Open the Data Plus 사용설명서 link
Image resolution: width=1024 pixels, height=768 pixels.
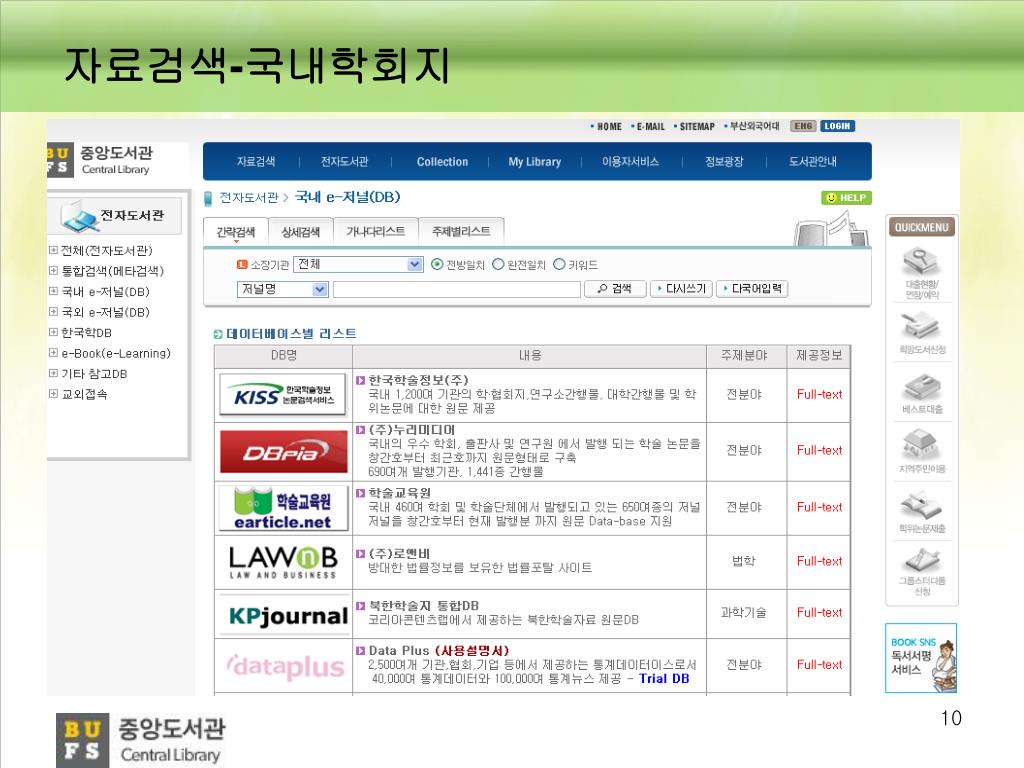point(471,651)
